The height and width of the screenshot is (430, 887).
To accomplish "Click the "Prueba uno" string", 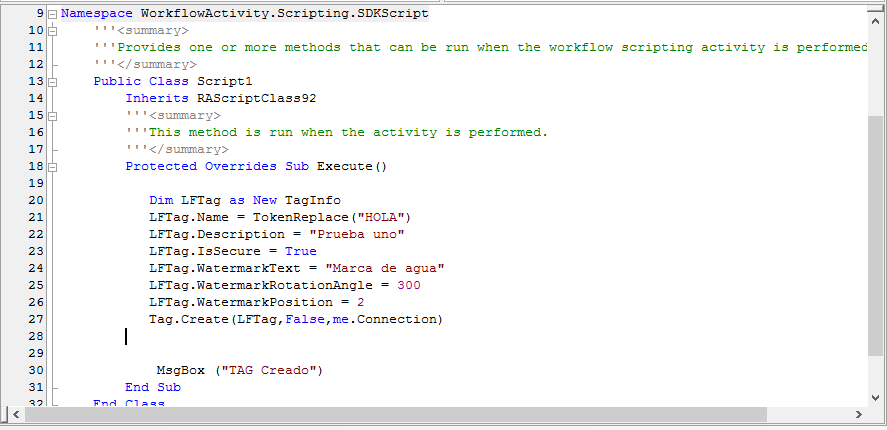I will [357, 234].
